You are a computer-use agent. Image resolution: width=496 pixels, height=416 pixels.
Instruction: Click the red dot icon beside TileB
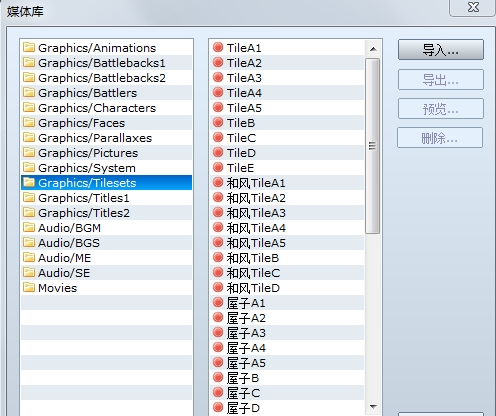(x=218, y=122)
